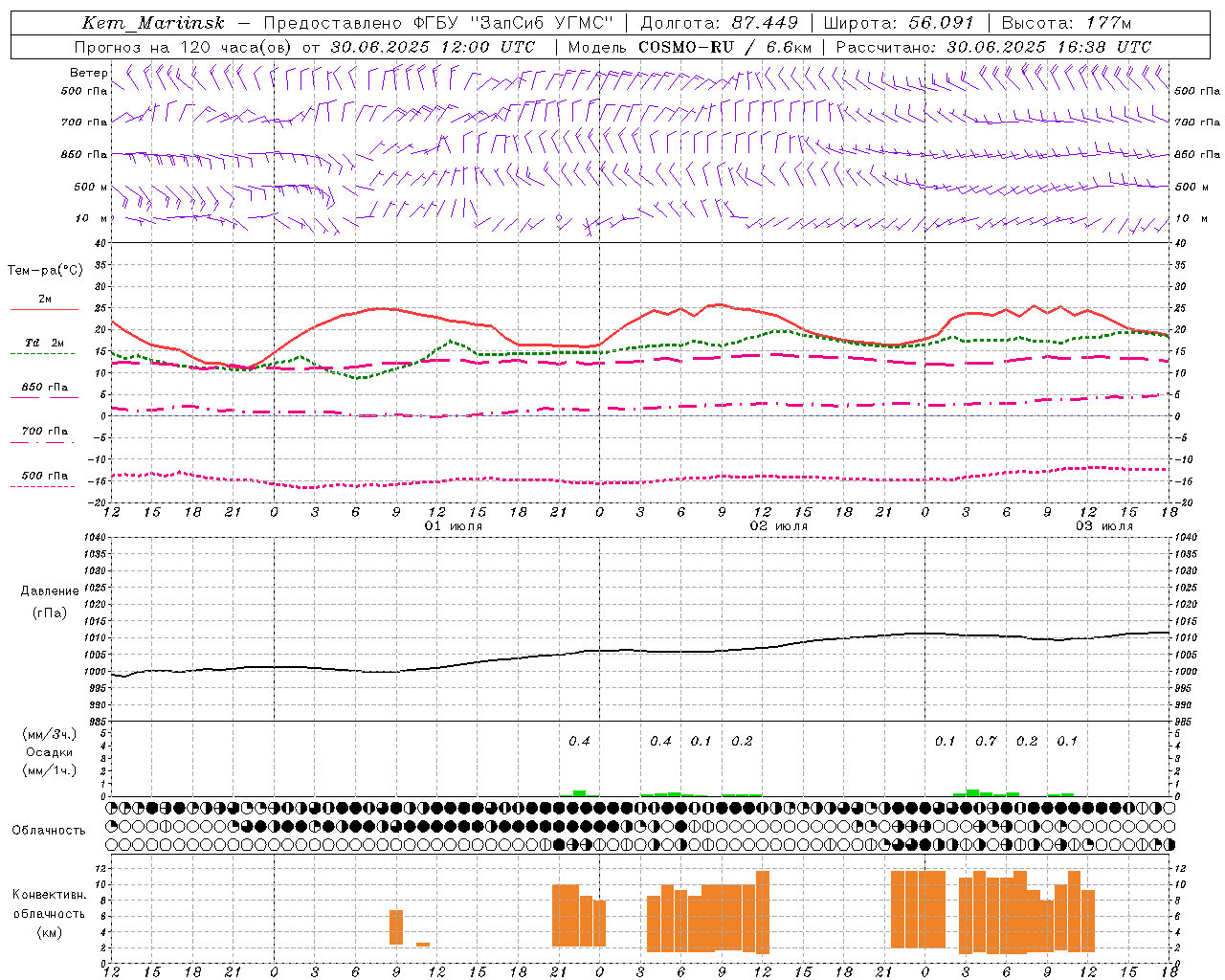Screen dimensions: 1225x980
Task: Click the 'Модель COSMO-RU / 6.6км' label
Action: pos(690,47)
